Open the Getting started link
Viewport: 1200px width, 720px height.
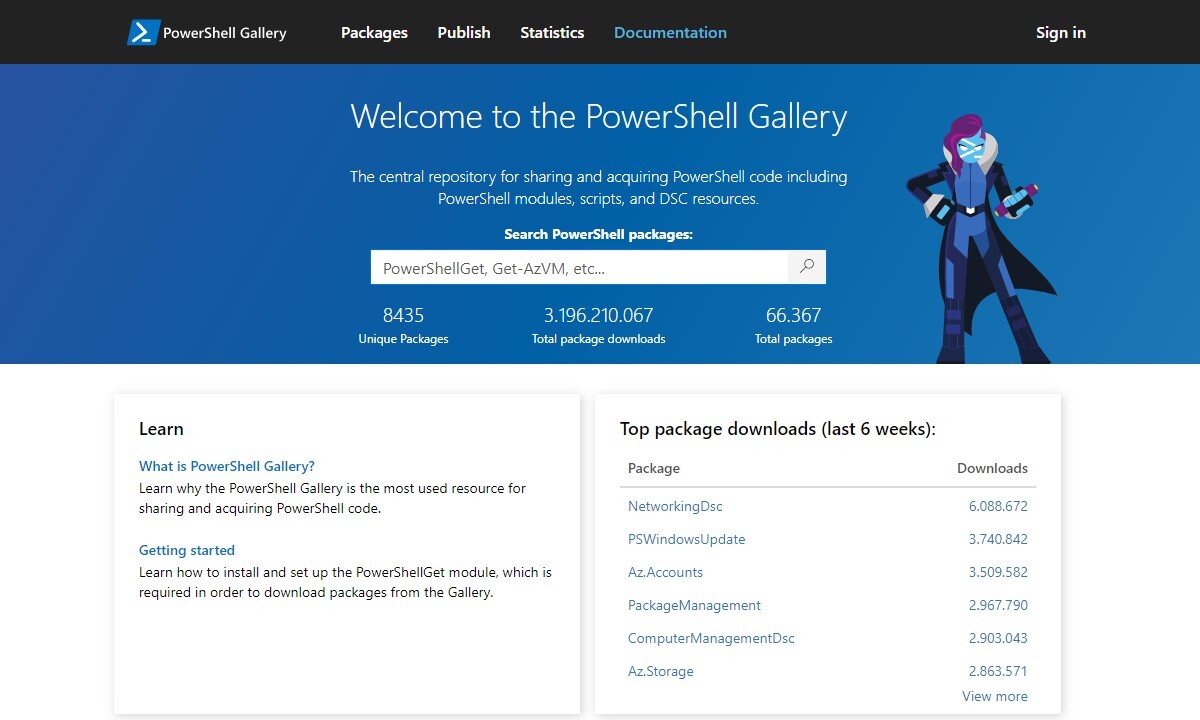click(x=187, y=549)
